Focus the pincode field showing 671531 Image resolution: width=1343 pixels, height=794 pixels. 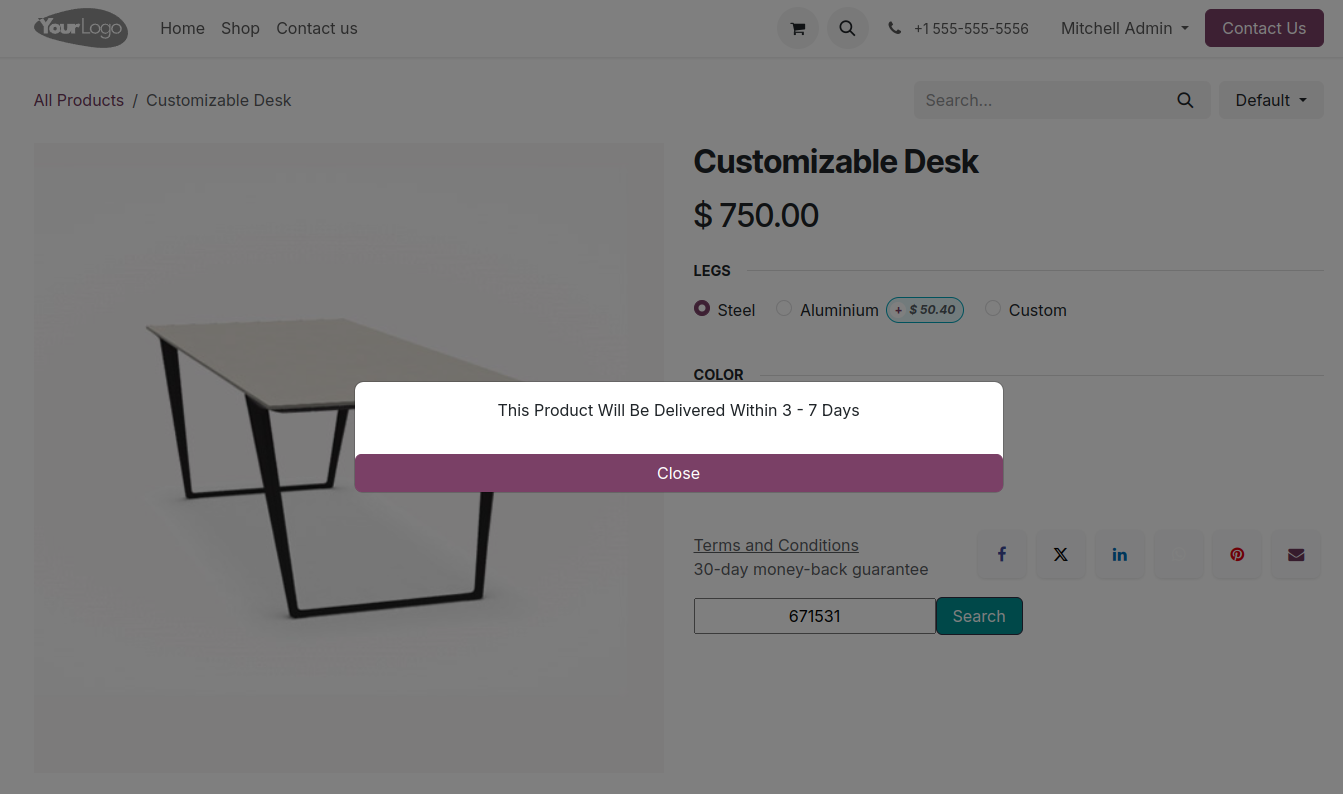(815, 616)
